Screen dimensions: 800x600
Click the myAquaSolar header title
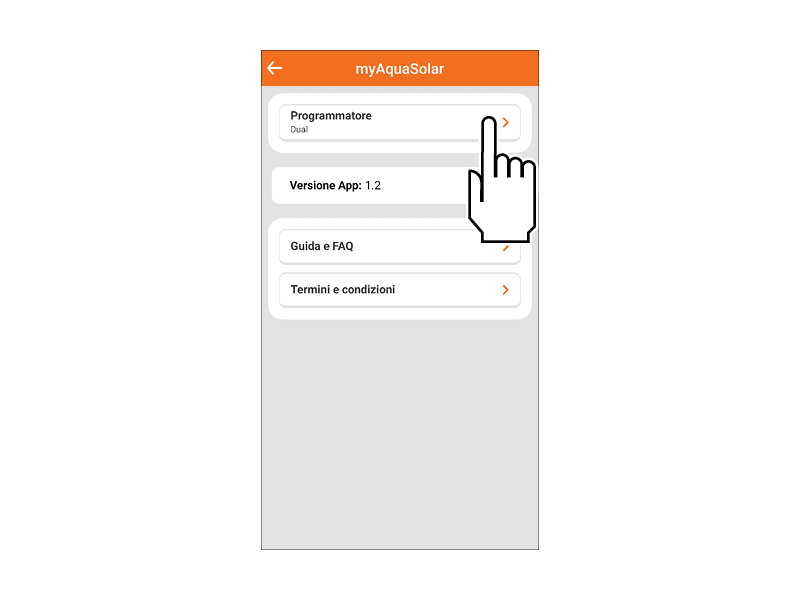point(399,69)
